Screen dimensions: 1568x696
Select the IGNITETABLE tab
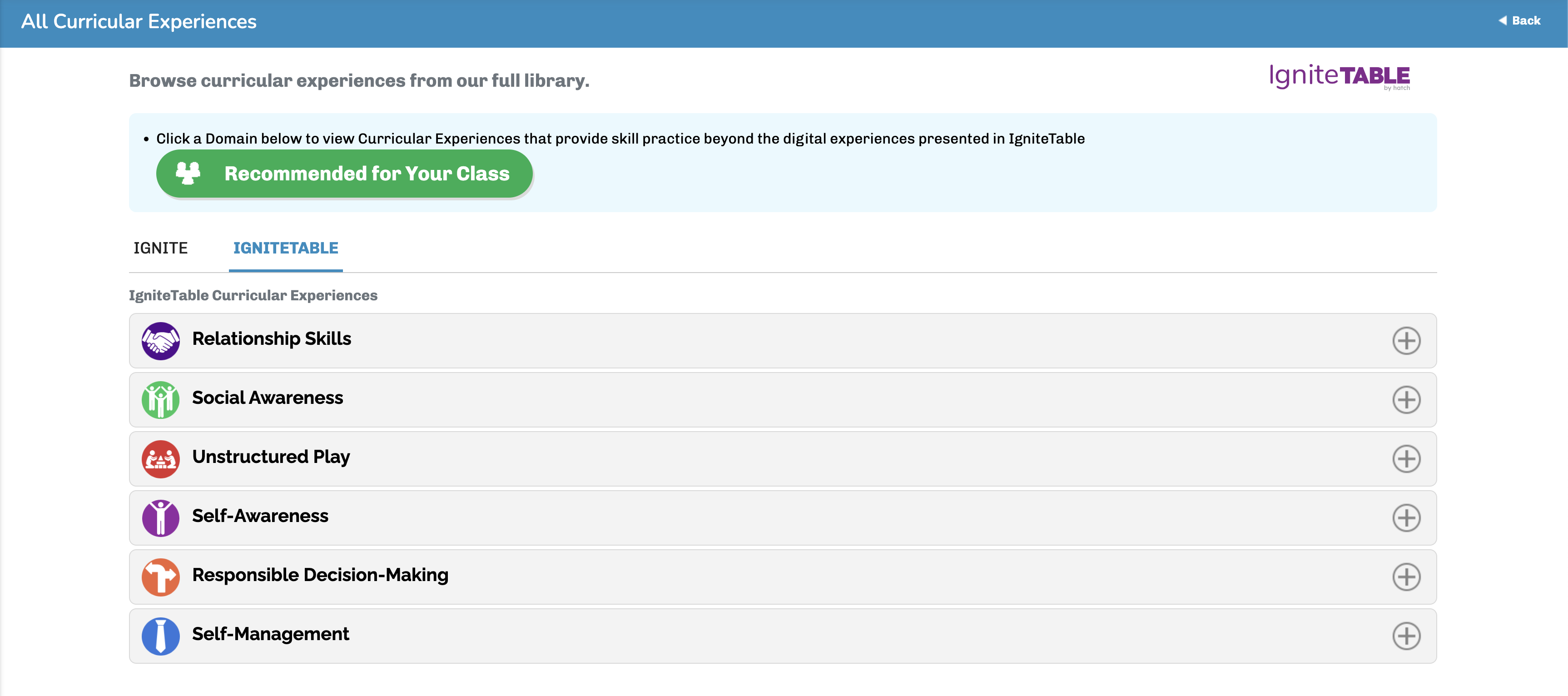(x=285, y=248)
